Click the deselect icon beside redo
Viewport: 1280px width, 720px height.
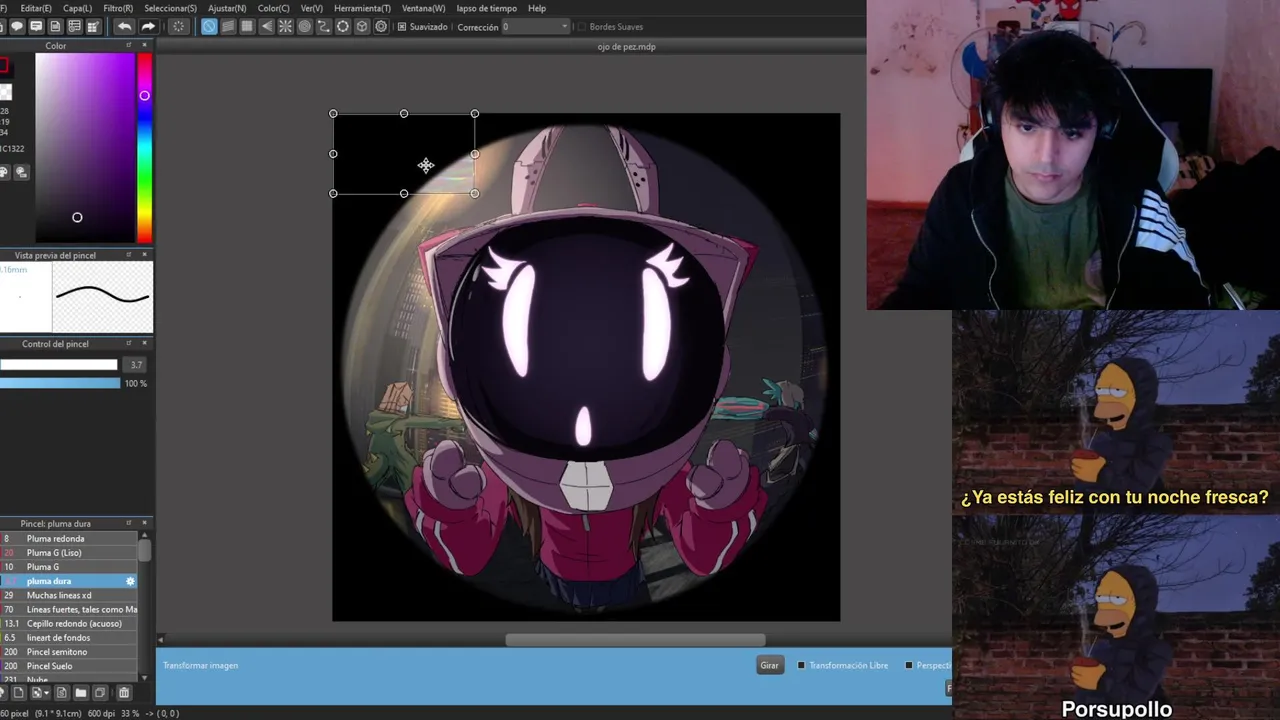coord(178,27)
